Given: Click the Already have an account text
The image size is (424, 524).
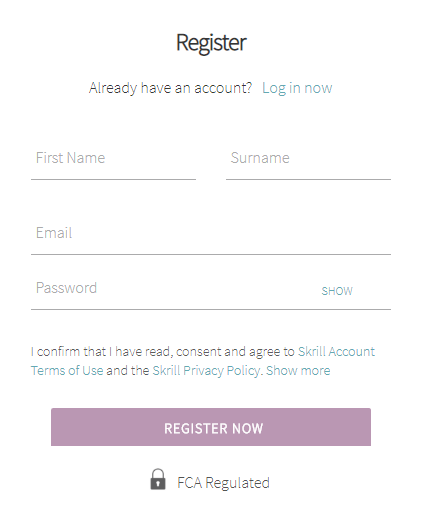Looking at the screenshot, I should click(170, 88).
